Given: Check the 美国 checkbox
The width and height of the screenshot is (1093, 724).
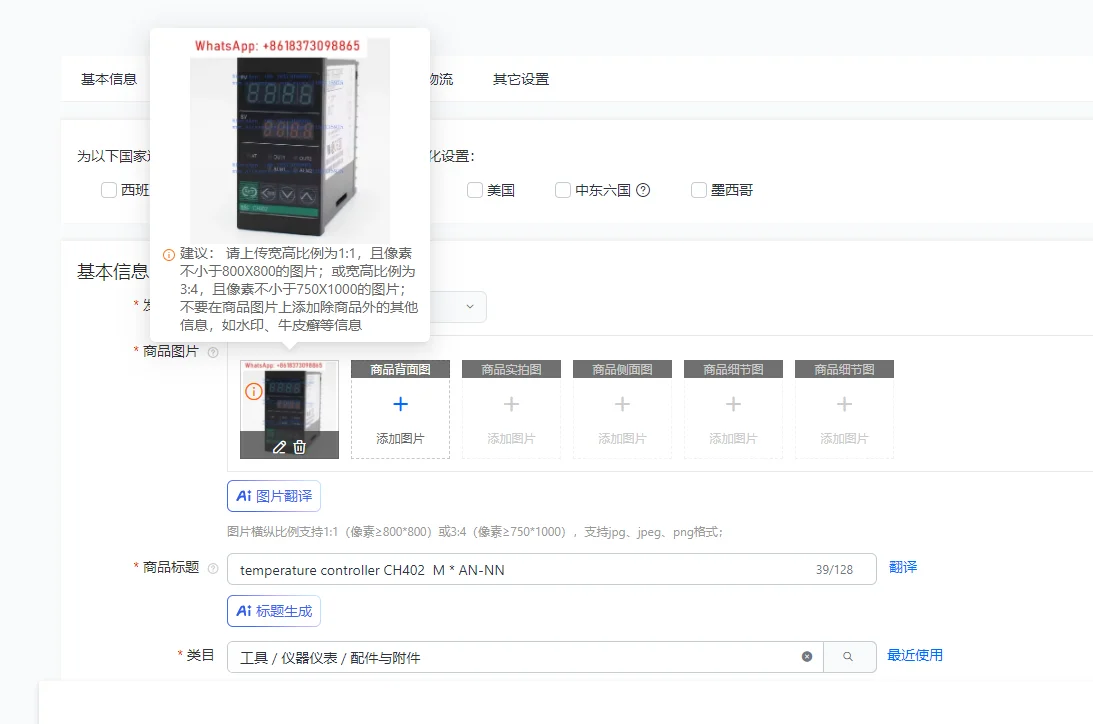Looking at the screenshot, I should point(475,190).
